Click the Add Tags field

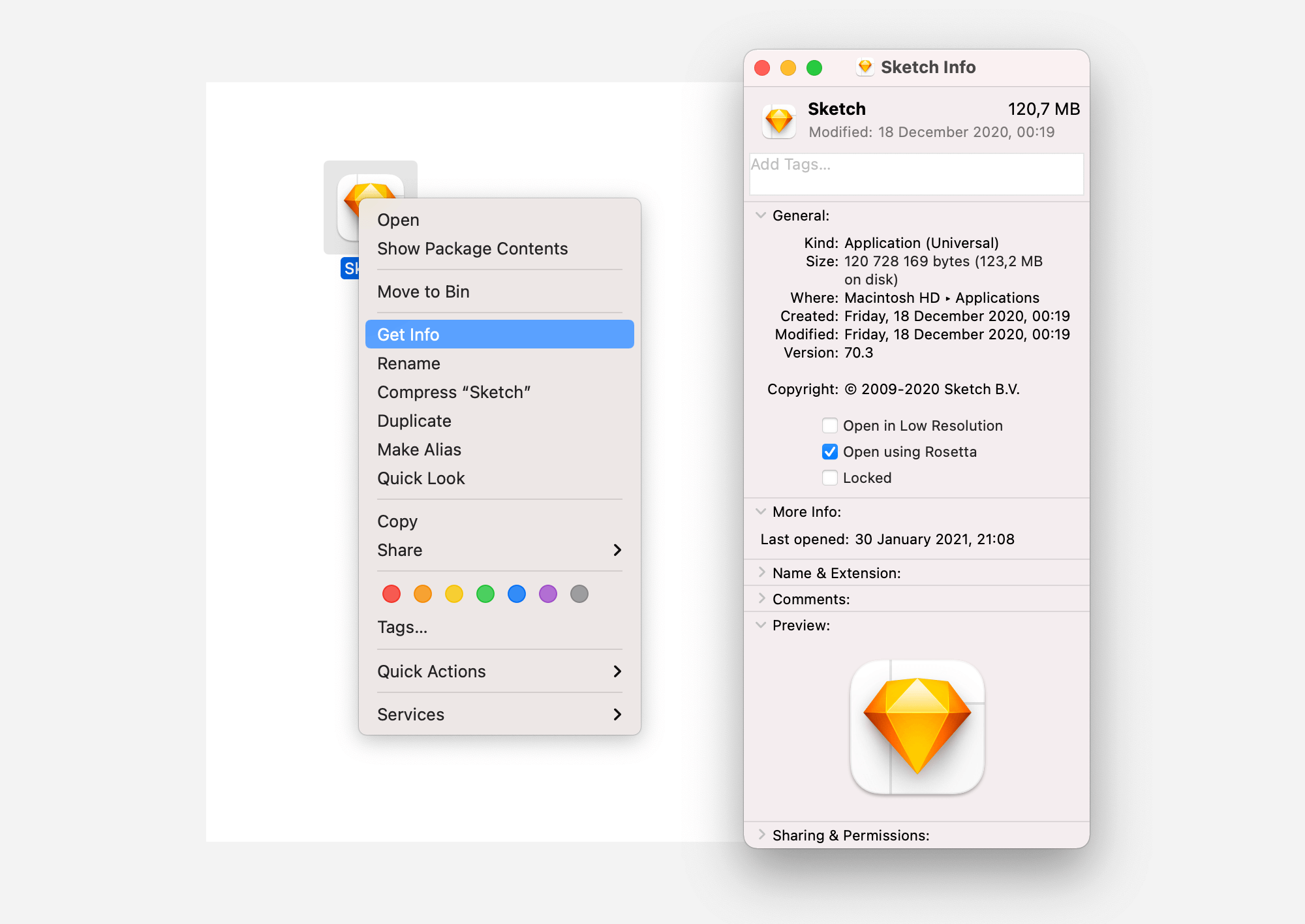tap(917, 174)
